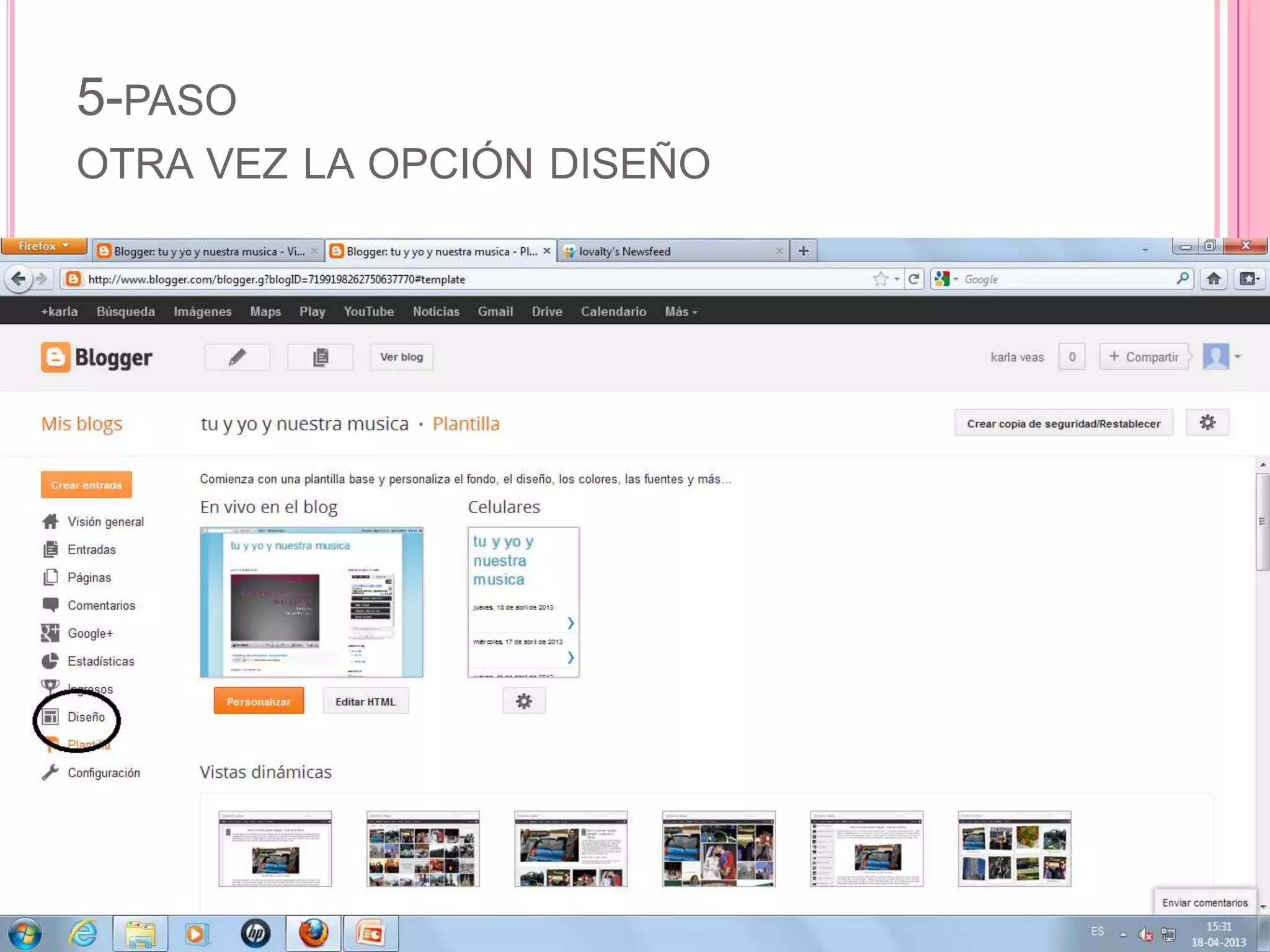The height and width of the screenshot is (952, 1270).
Task: Click the notifications count 0 button
Action: [x=1072, y=357]
